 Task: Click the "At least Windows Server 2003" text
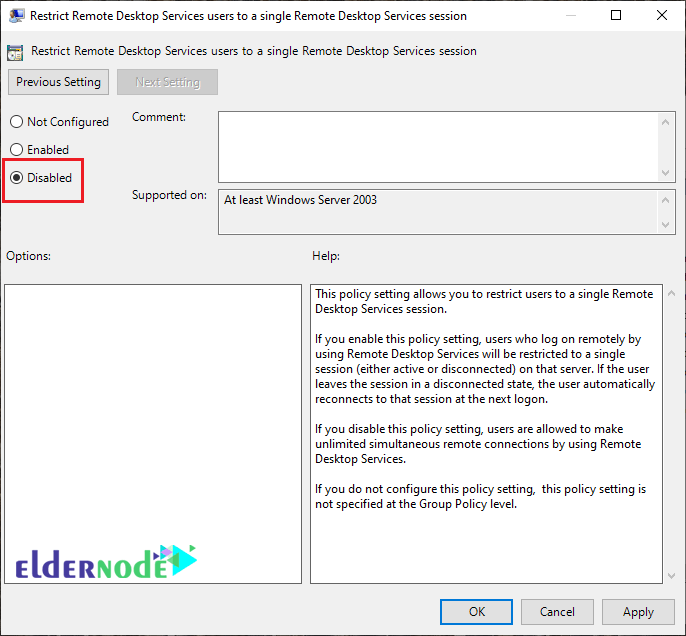[300, 200]
